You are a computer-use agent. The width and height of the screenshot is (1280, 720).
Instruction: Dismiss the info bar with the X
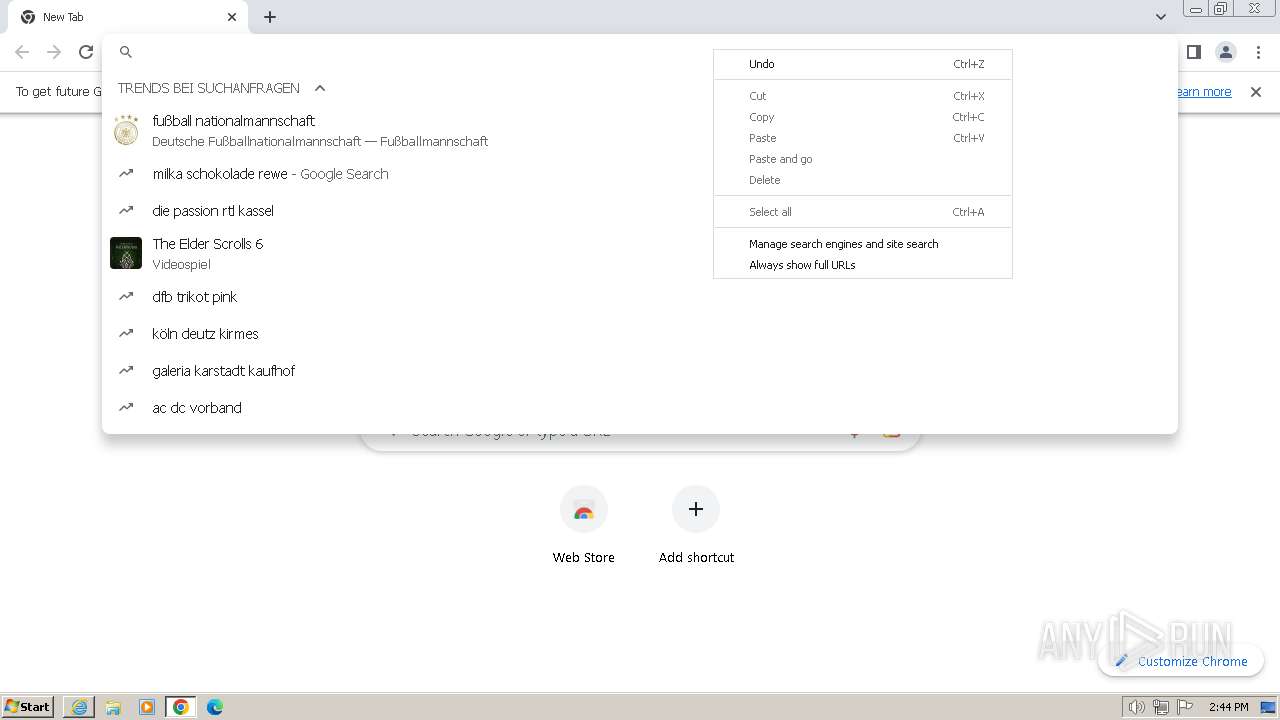pyautogui.click(x=1256, y=92)
